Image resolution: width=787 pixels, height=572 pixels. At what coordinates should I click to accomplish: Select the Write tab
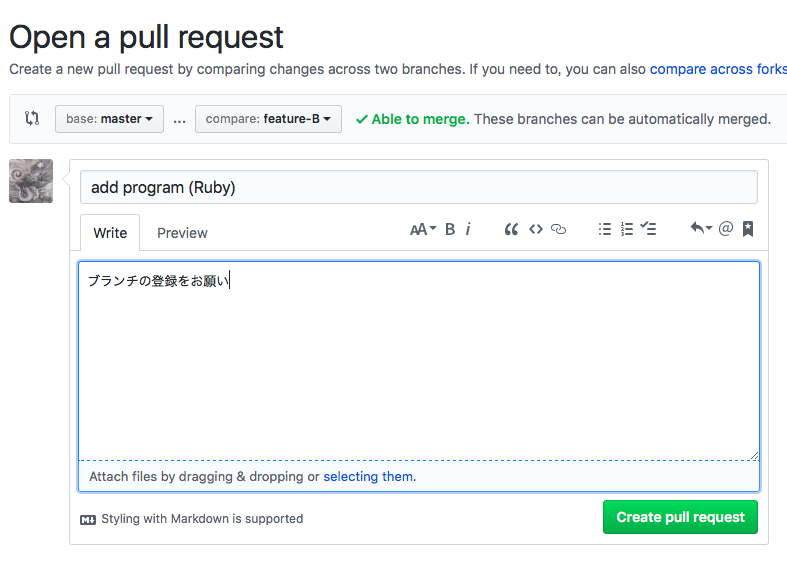click(x=110, y=233)
